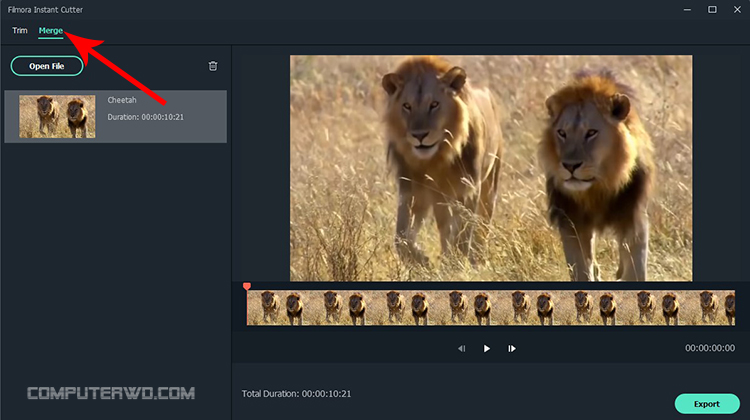
Task: Close the Filmora Instant Cutter window
Action: tap(737, 10)
